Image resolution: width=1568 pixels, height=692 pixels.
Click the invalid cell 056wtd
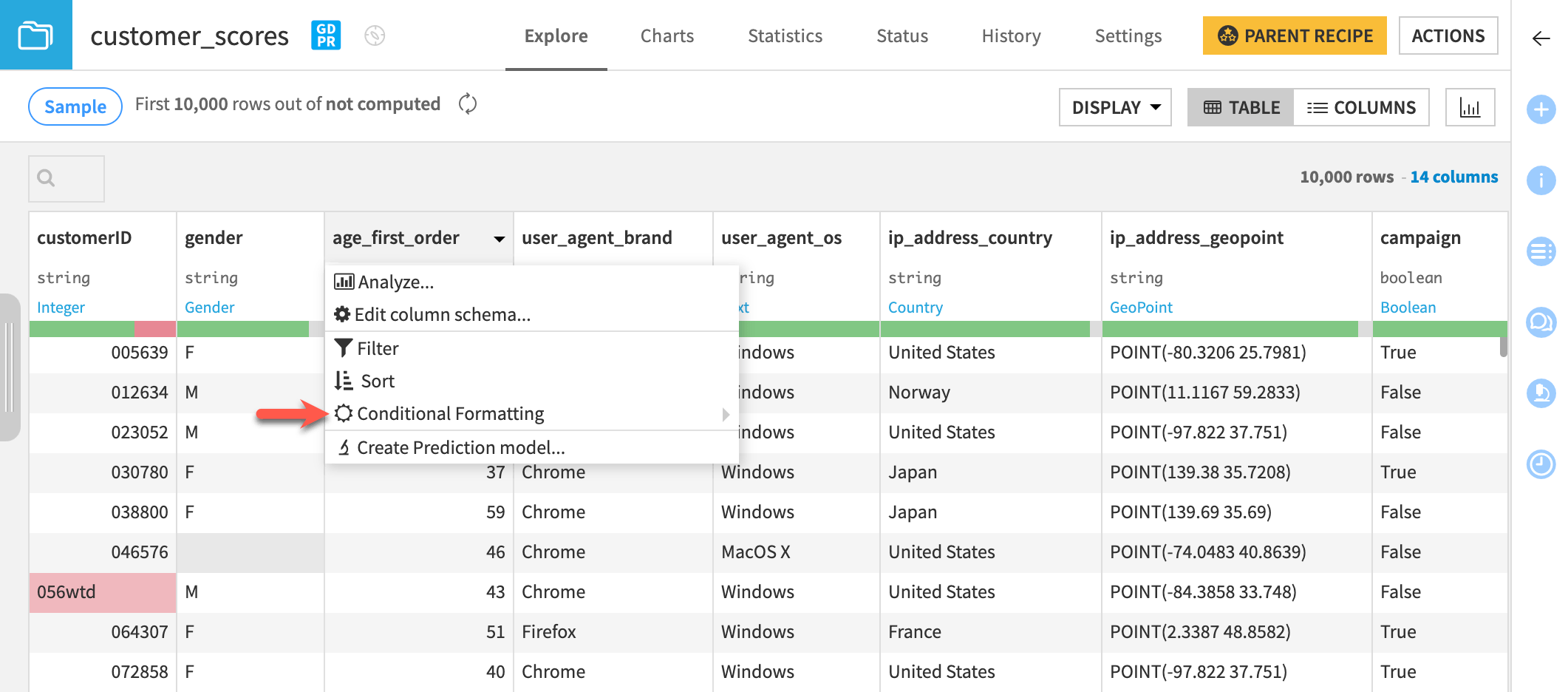click(103, 592)
